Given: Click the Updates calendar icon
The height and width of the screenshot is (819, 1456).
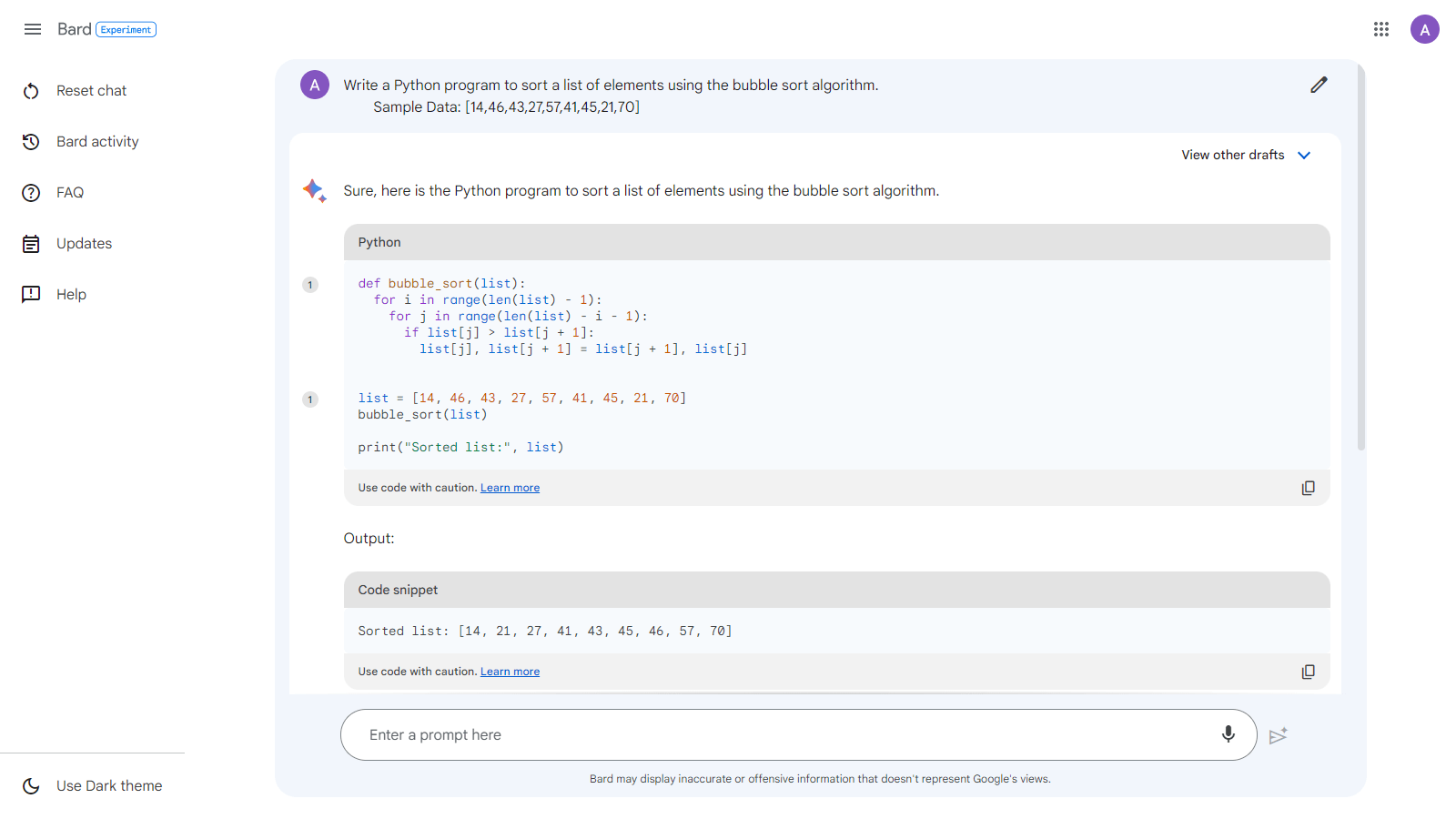Looking at the screenshot, I should click(31, 244).
